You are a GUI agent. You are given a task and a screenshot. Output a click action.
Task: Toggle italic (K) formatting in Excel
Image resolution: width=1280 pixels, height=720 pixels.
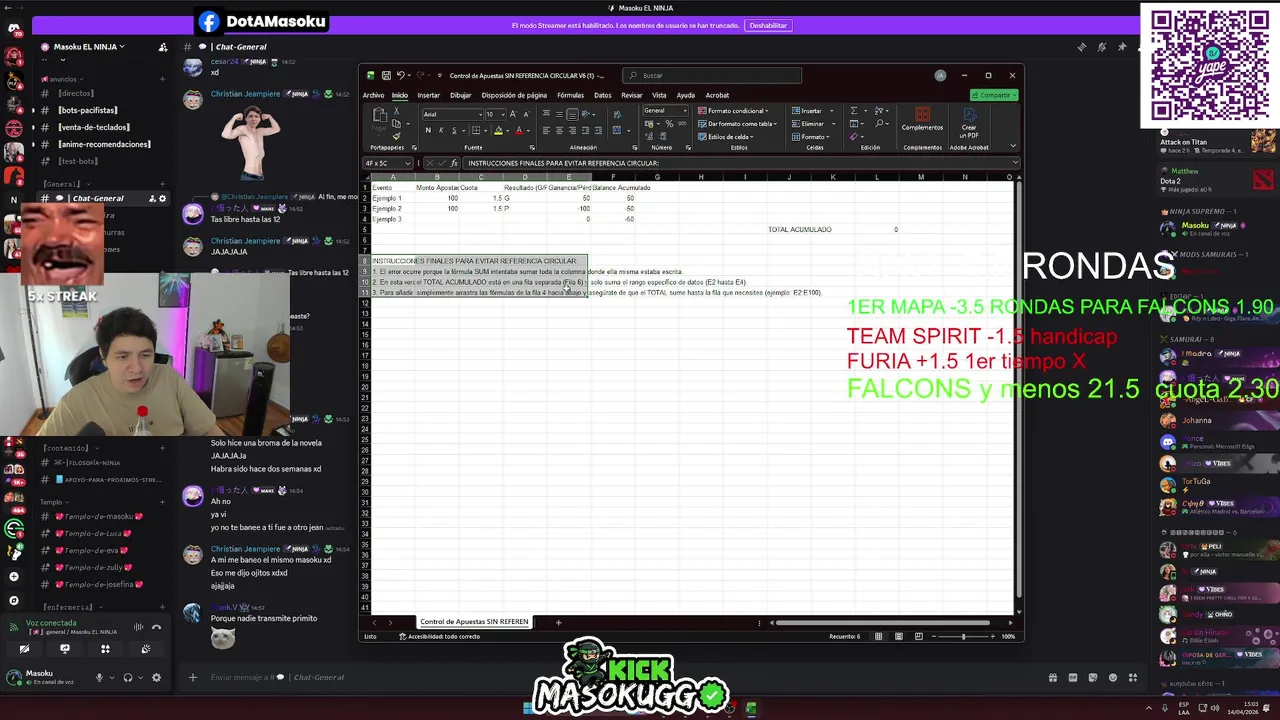441,130
